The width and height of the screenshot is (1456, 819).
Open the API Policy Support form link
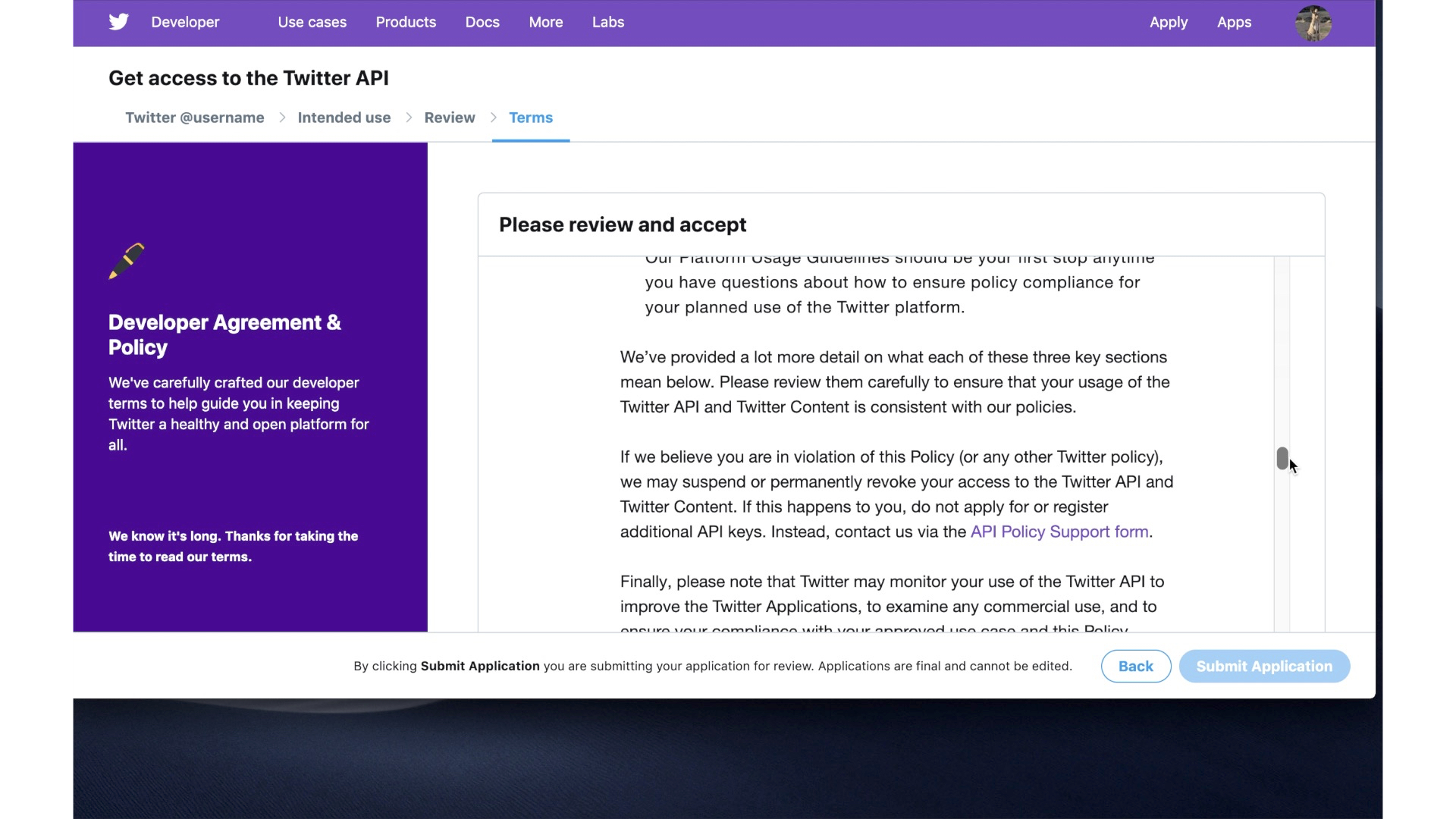tap(1059, 532)
